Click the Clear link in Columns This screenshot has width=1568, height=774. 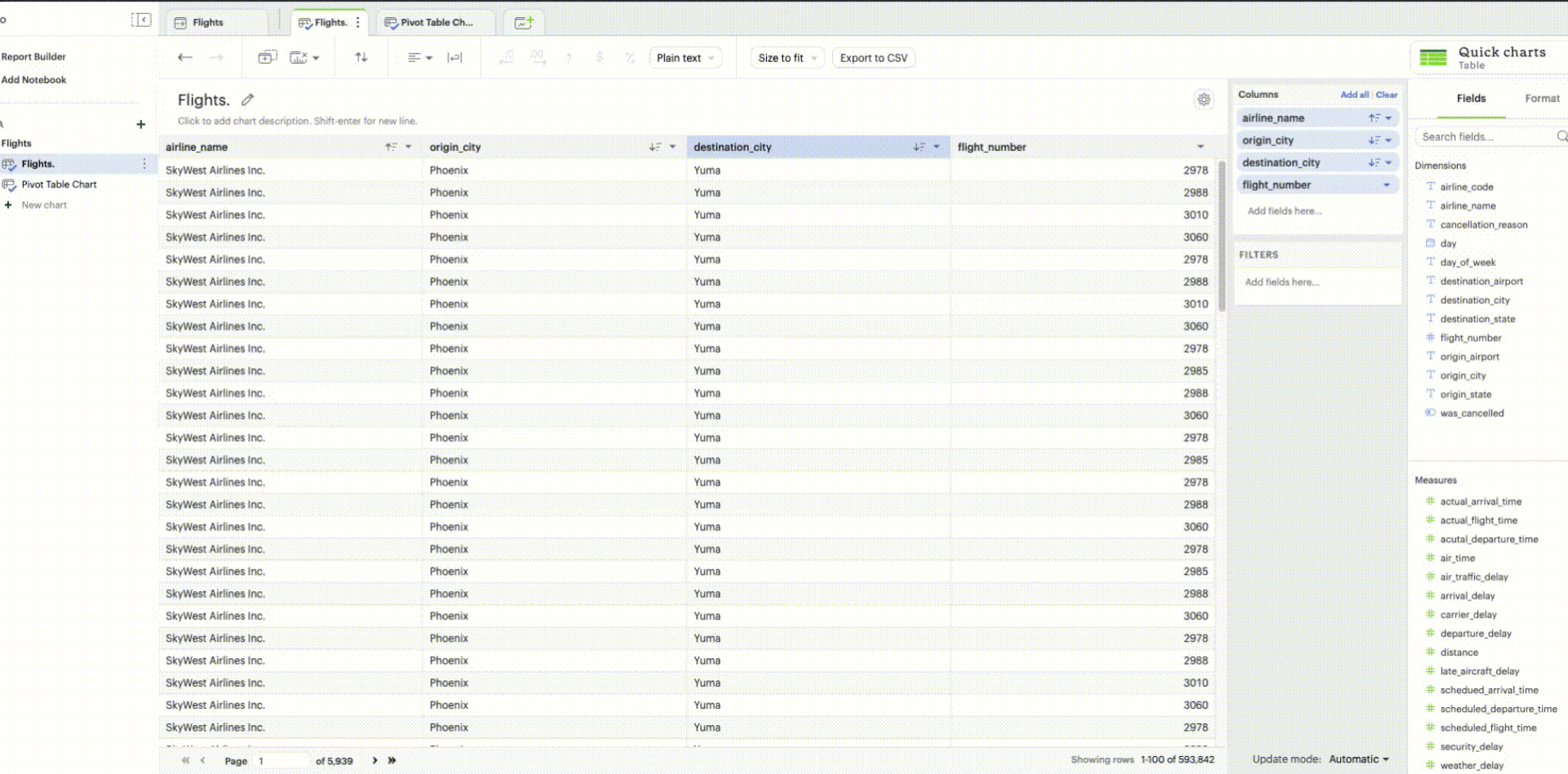click(1386, 95)
